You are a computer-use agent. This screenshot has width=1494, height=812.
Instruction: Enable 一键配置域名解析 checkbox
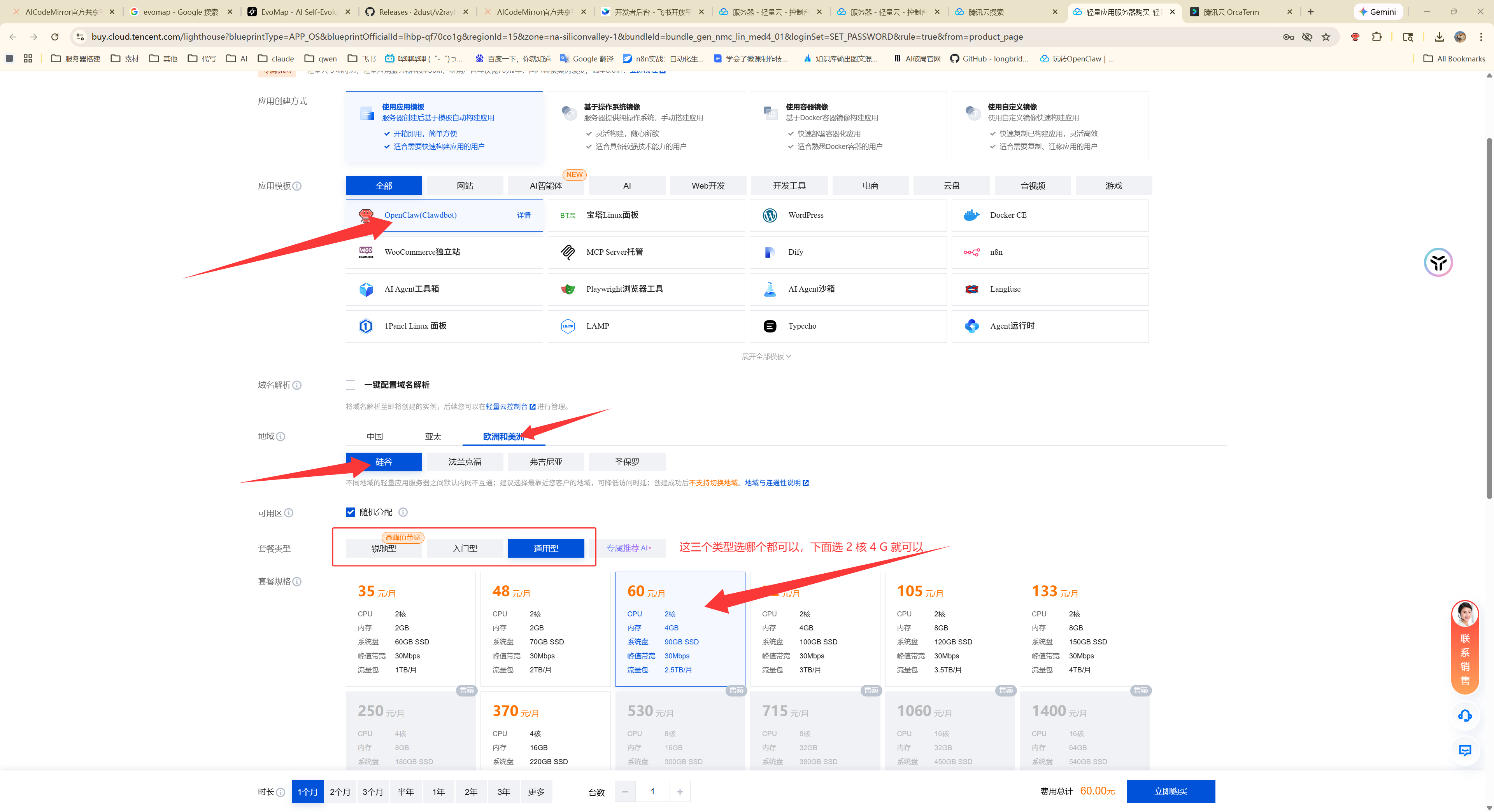(350, 385)
